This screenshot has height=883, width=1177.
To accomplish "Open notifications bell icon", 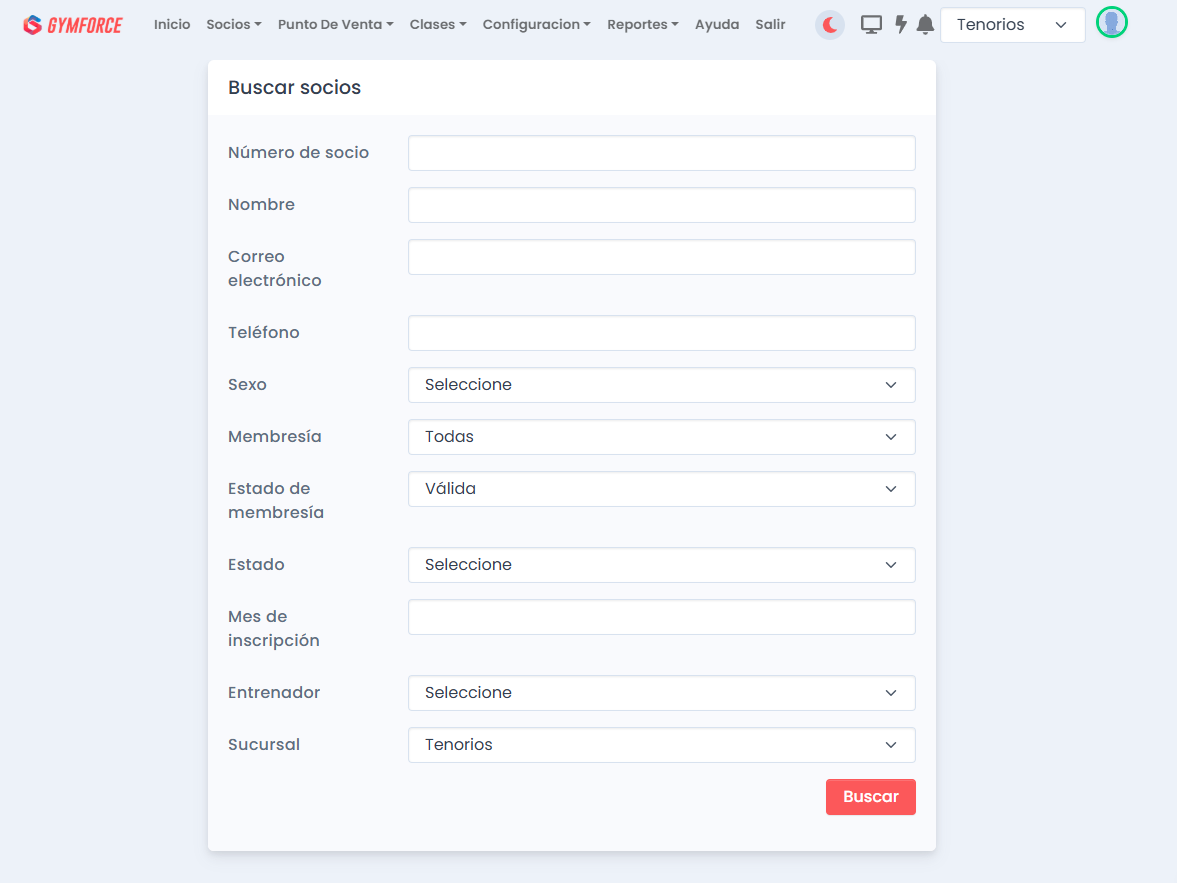I will 925,25.
